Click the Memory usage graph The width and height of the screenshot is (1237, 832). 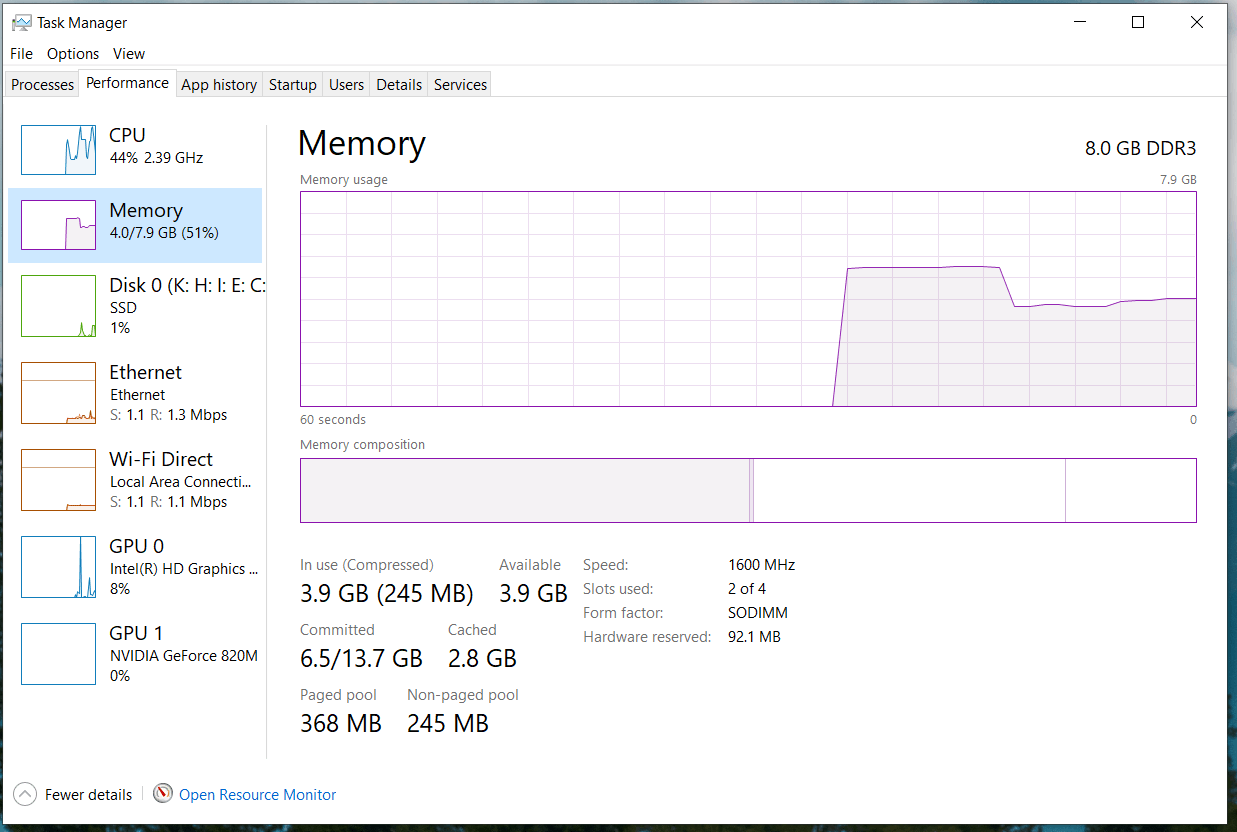(748, 299)
